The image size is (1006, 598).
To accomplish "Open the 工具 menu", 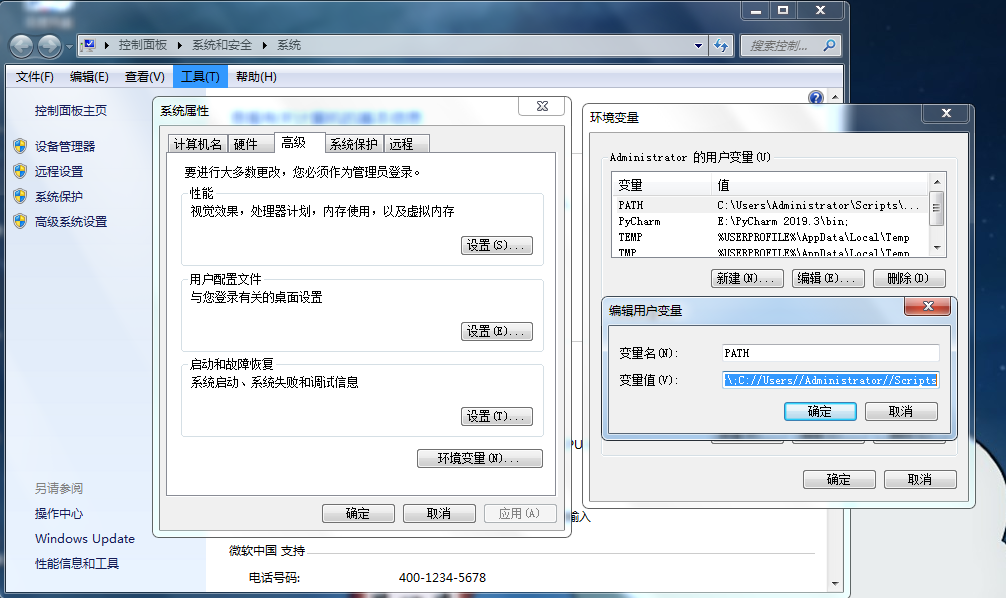I will click(x=198, y=76).
